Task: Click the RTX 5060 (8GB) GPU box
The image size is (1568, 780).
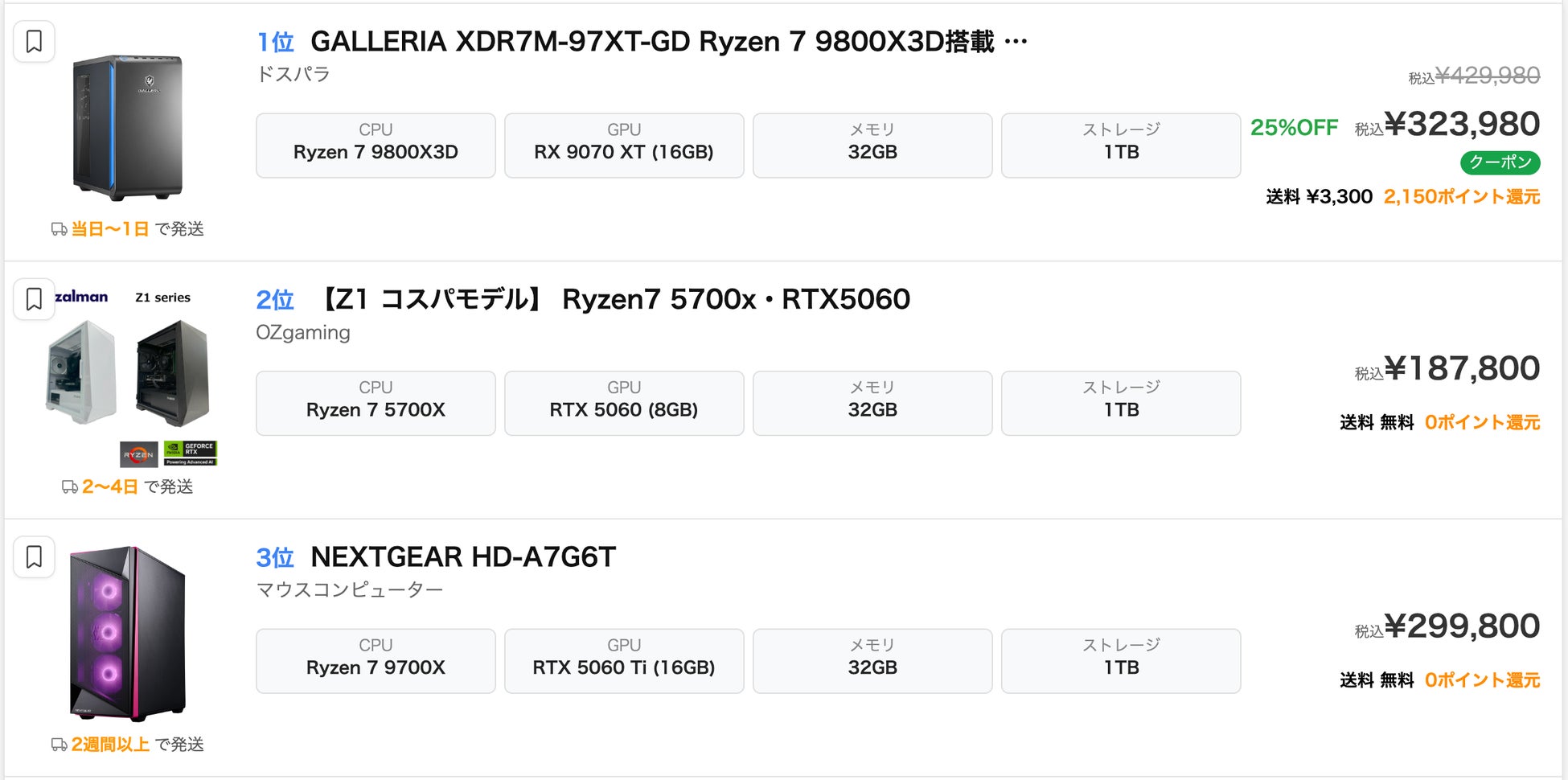Action: pos(624,403)
